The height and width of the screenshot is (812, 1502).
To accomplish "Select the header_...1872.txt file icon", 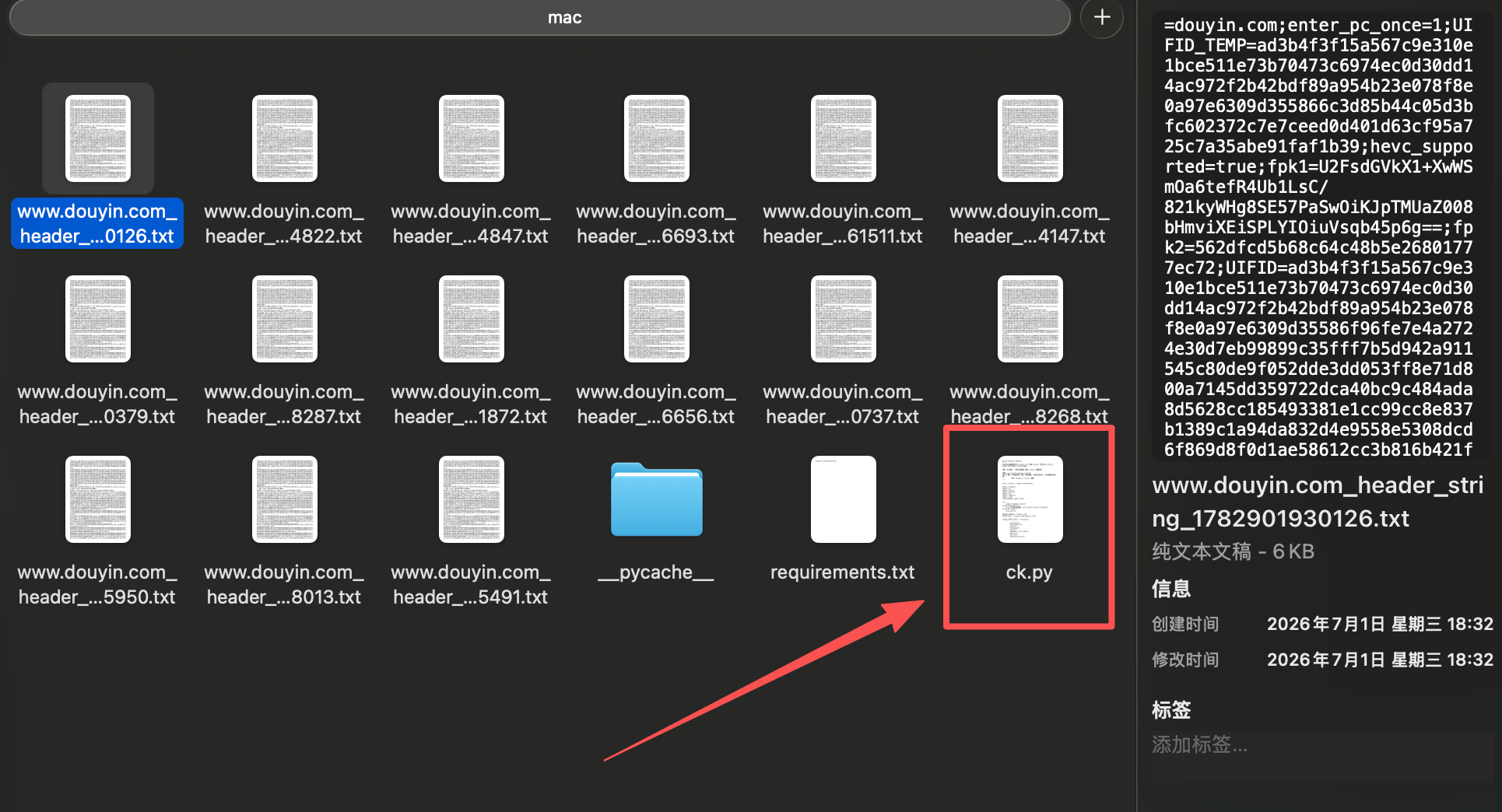I will coord(472,319).
